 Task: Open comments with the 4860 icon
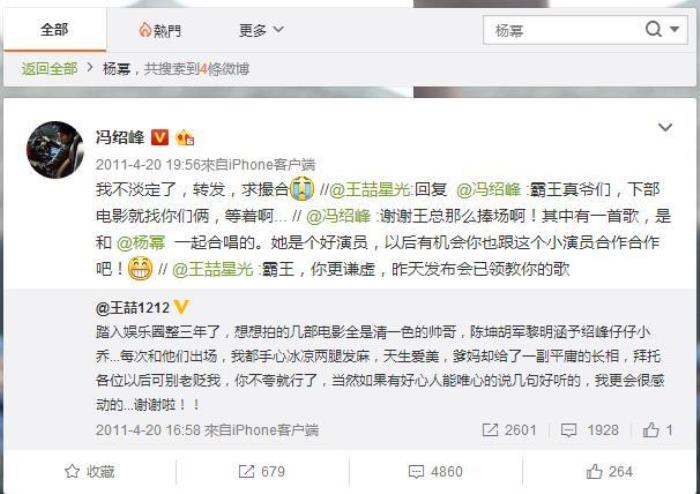(436, 472)
